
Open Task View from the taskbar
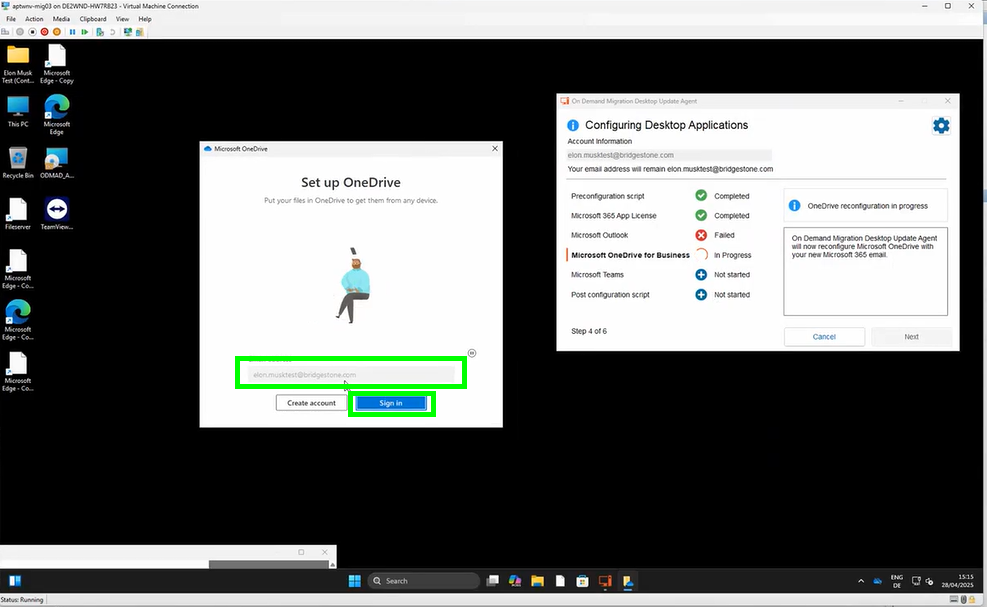493,581
